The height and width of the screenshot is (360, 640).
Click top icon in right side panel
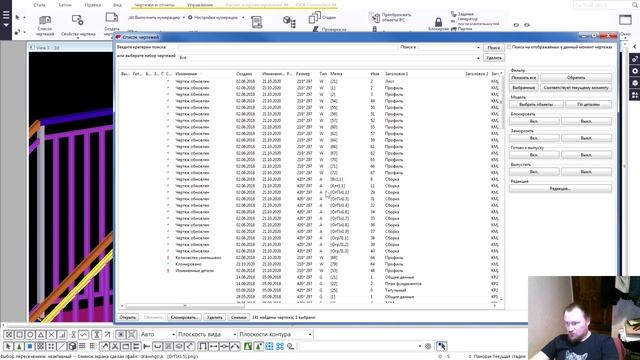[635, 59]
